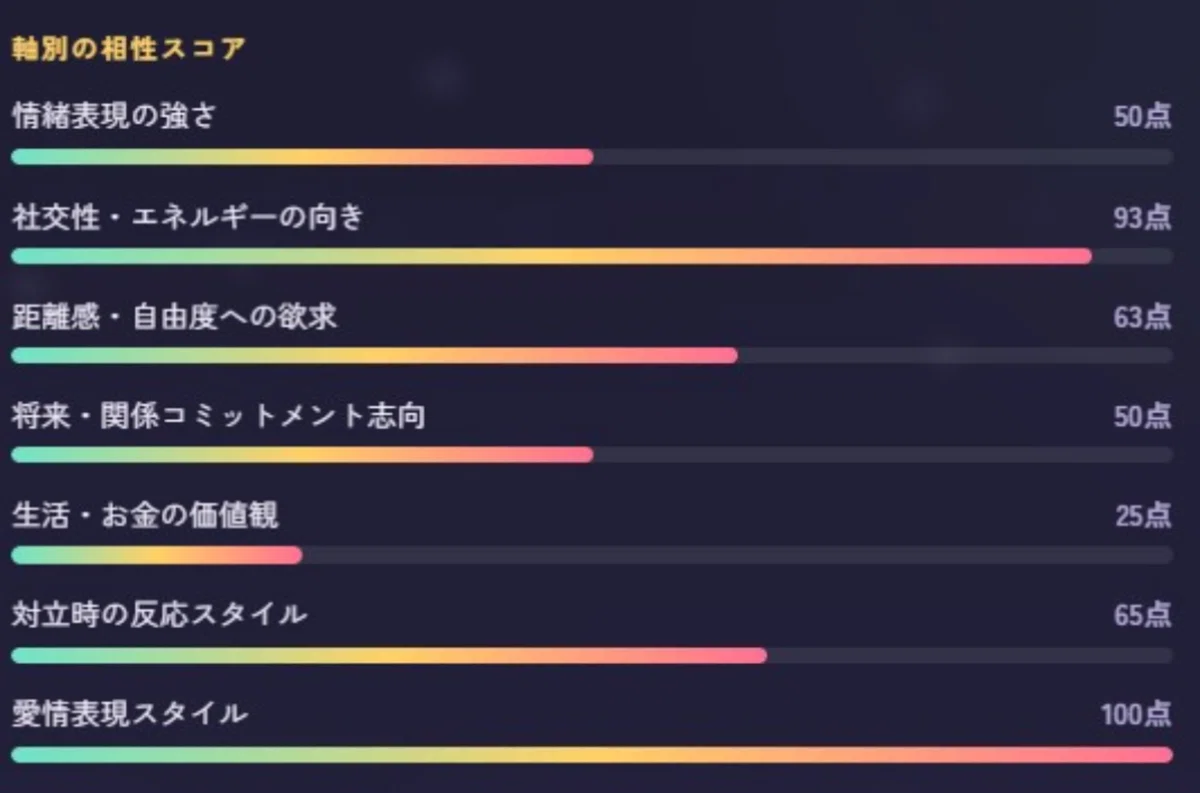
Task: Click the 100点 score value
Action: click(1136, 714)
